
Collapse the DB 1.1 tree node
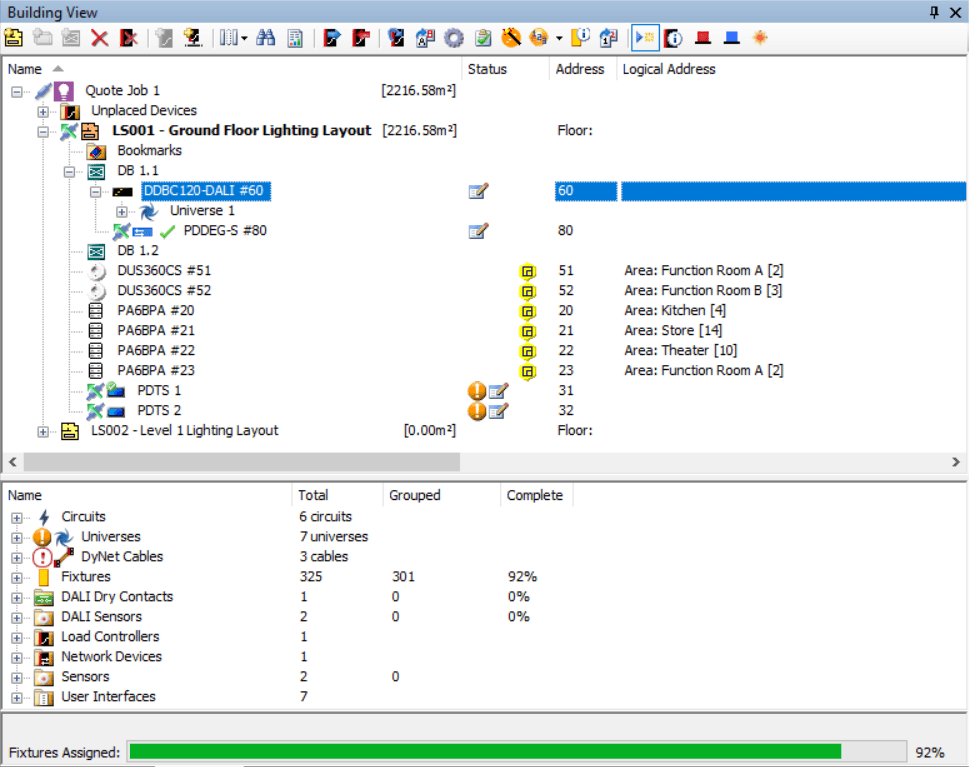tap(70, 171)
